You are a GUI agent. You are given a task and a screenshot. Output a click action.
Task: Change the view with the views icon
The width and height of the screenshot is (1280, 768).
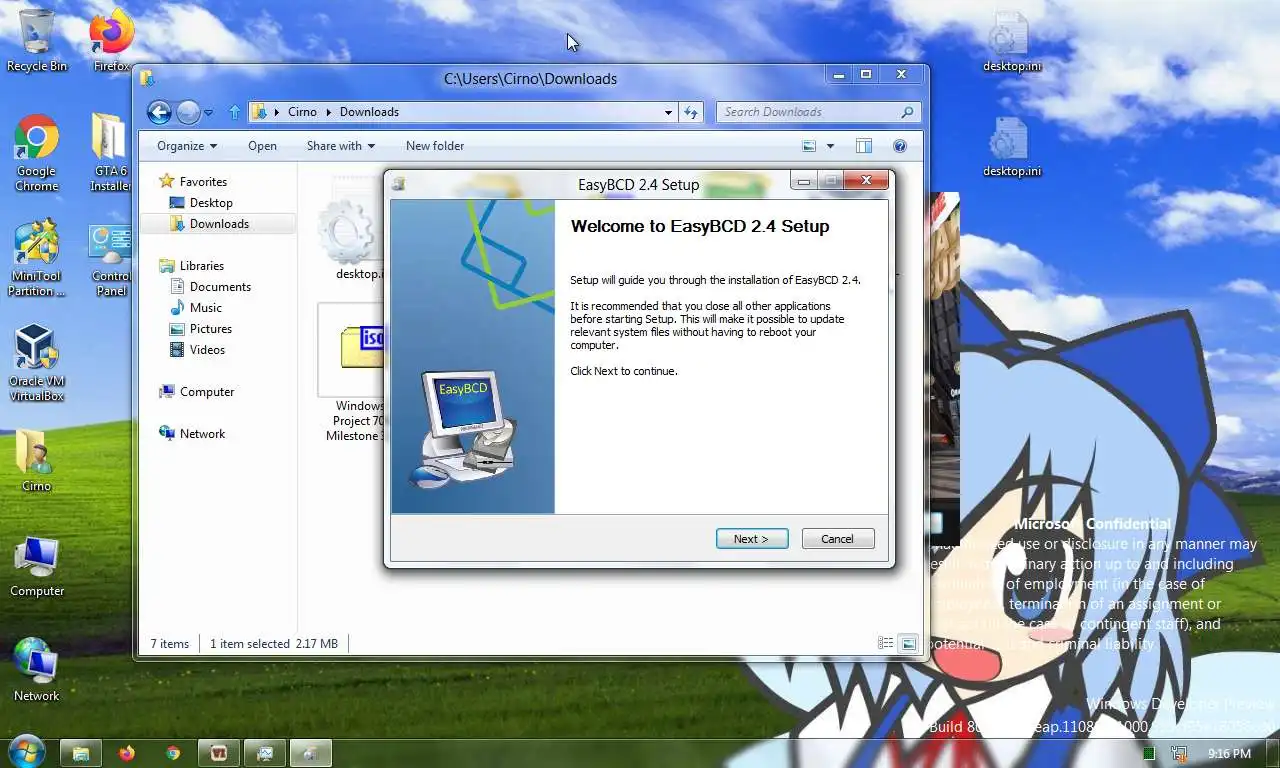(x=809, y=146)
